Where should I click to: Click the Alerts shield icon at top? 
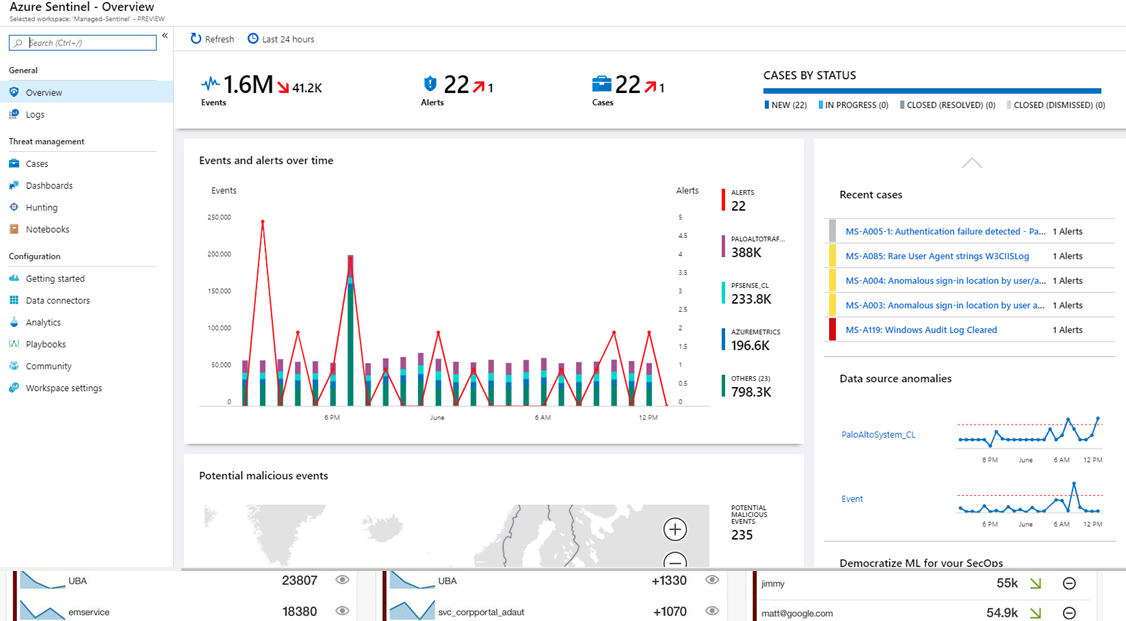click(x=429, y=84)
